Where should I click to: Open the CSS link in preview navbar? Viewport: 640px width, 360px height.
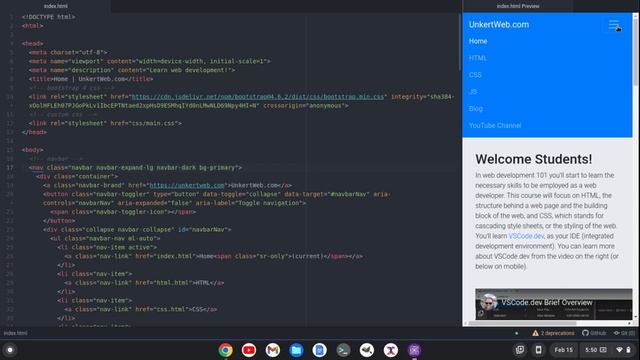point(475,75)
